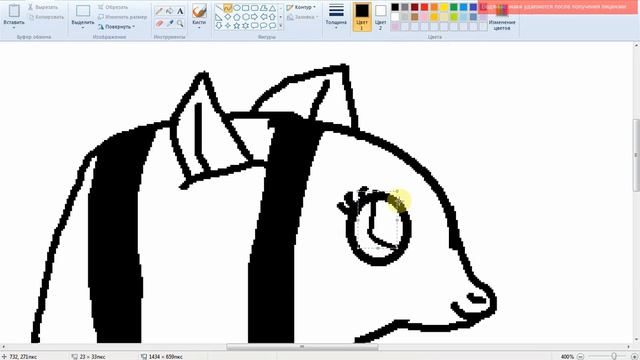Viewport: 640px width, 360px height.
Task: Expand the shapes gallery with bottom arrow
Action: click(281, 26)
